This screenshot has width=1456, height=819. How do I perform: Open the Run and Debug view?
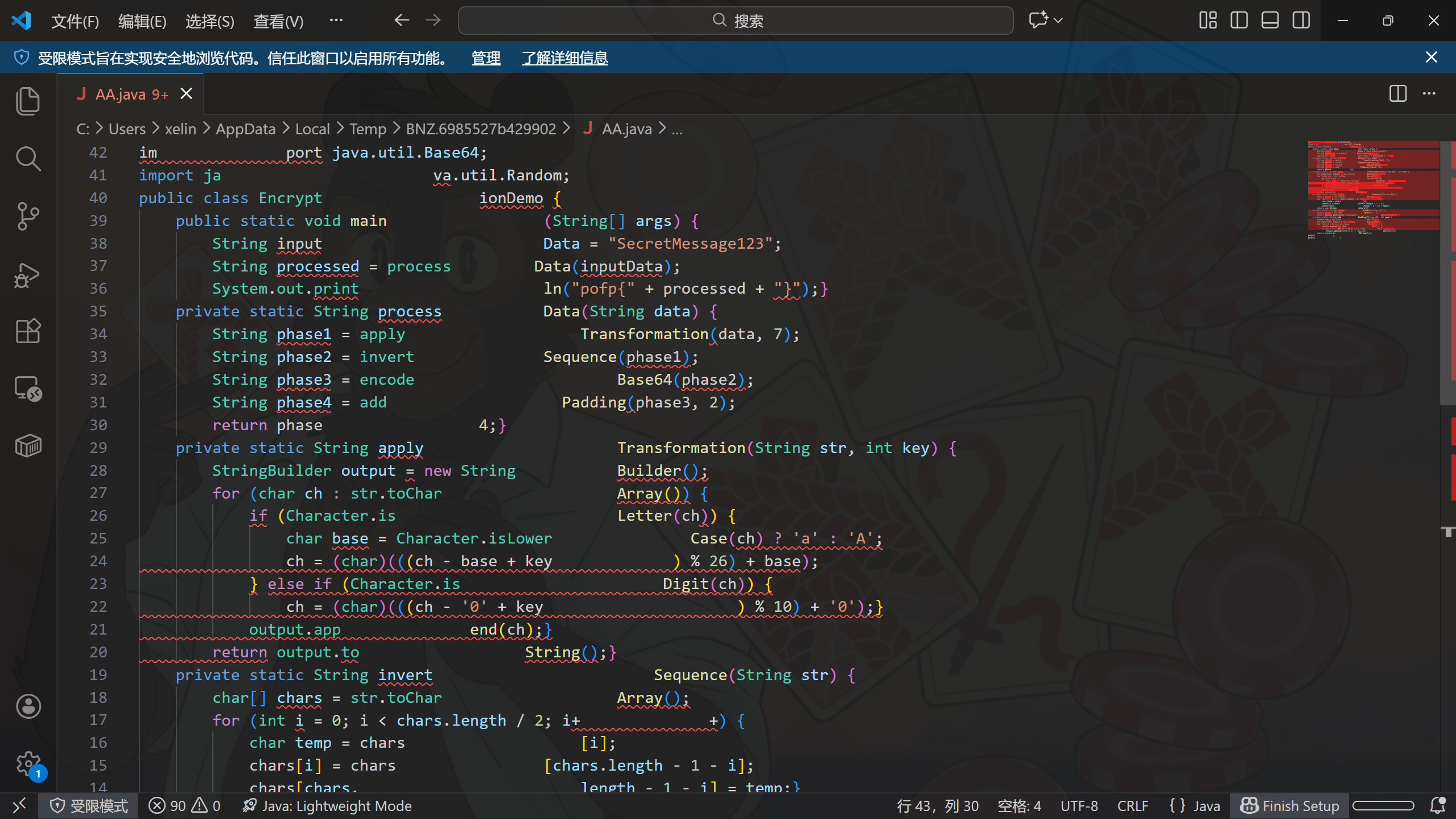pyautogui.click(x=27, y=275)
